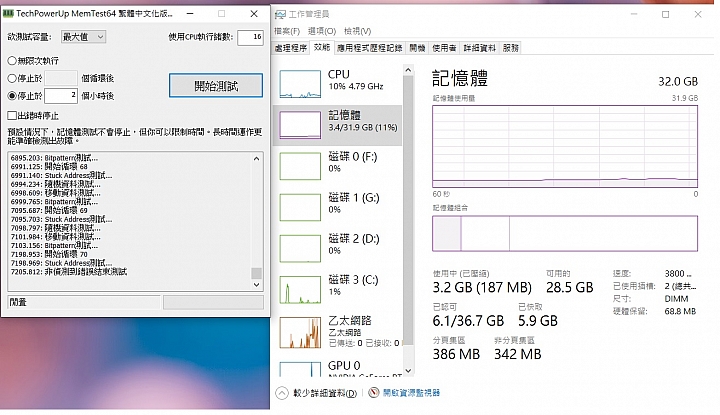This screenshot has height=415, width=720.
Task: Open the Options menu in Task Manager
Action: pyautogui.click(x=322, y=31)
